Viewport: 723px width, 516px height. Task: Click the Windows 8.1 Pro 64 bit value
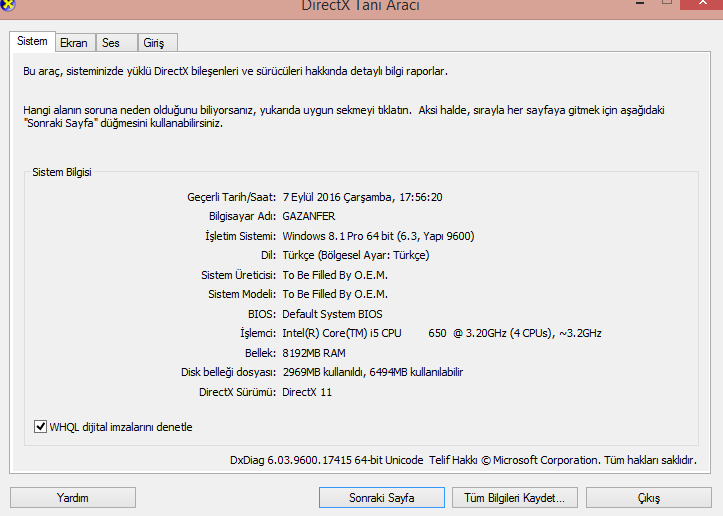[378, 236]
